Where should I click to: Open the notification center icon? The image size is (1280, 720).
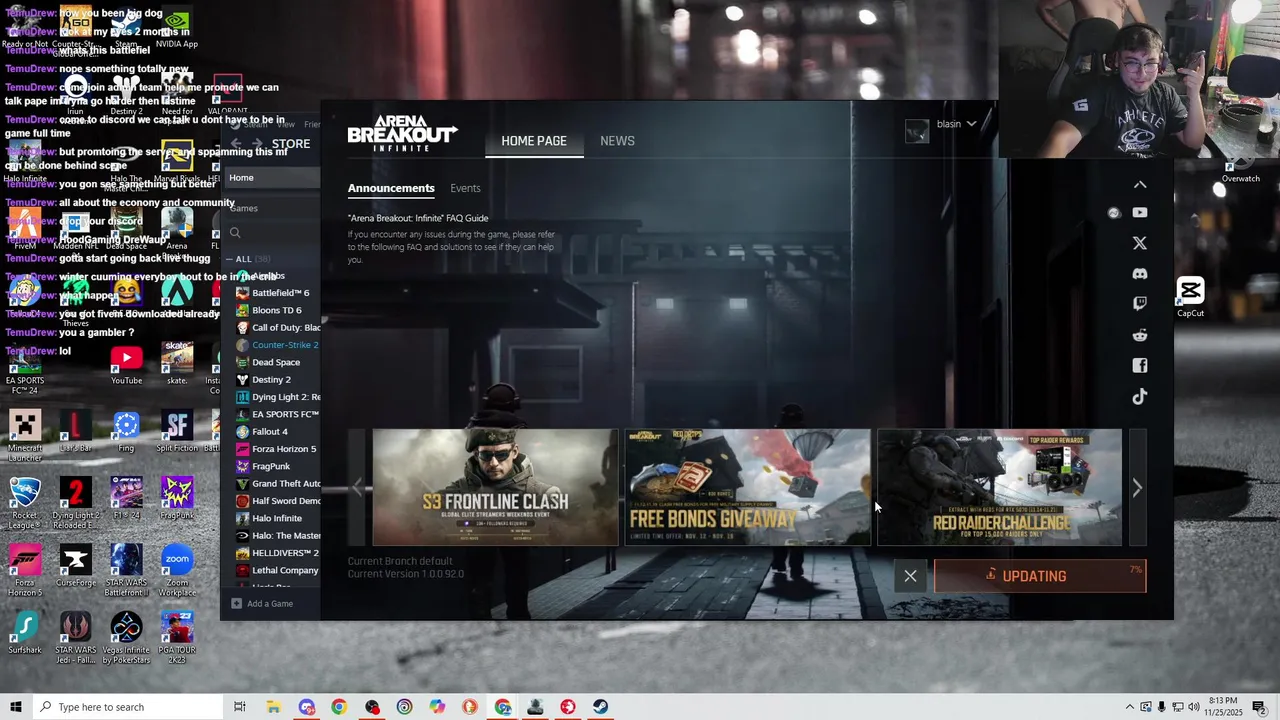[1259, 707]
